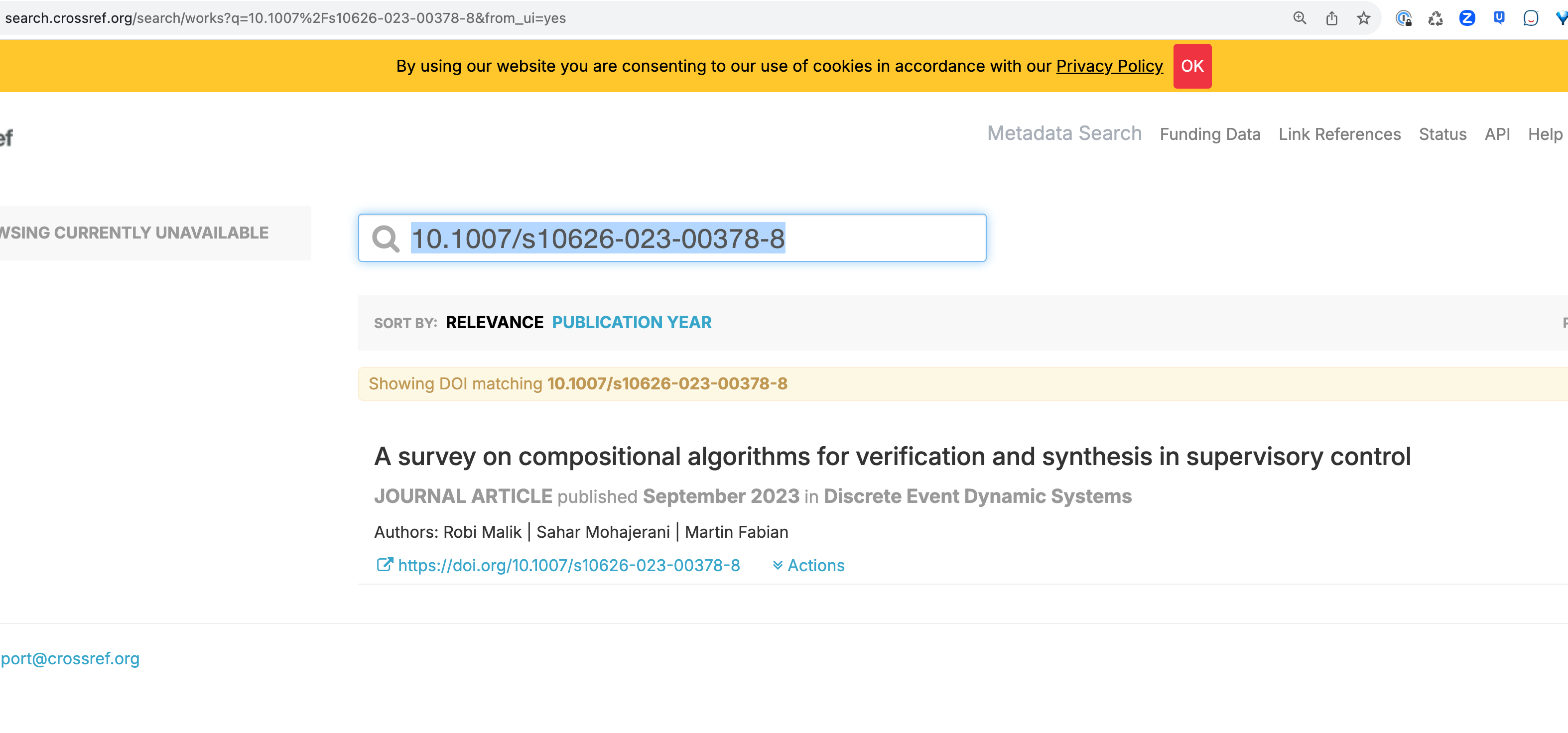Click the magnifier search icon in search box
This screenshot has width=1568, height=733.
click(386, 239)
